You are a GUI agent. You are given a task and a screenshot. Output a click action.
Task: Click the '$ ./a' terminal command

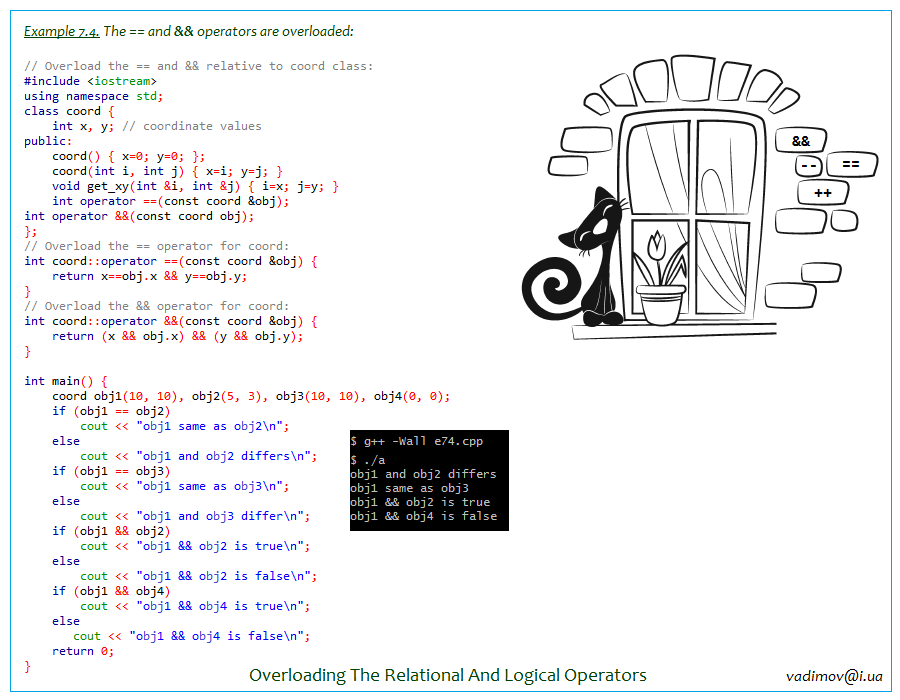368,460
